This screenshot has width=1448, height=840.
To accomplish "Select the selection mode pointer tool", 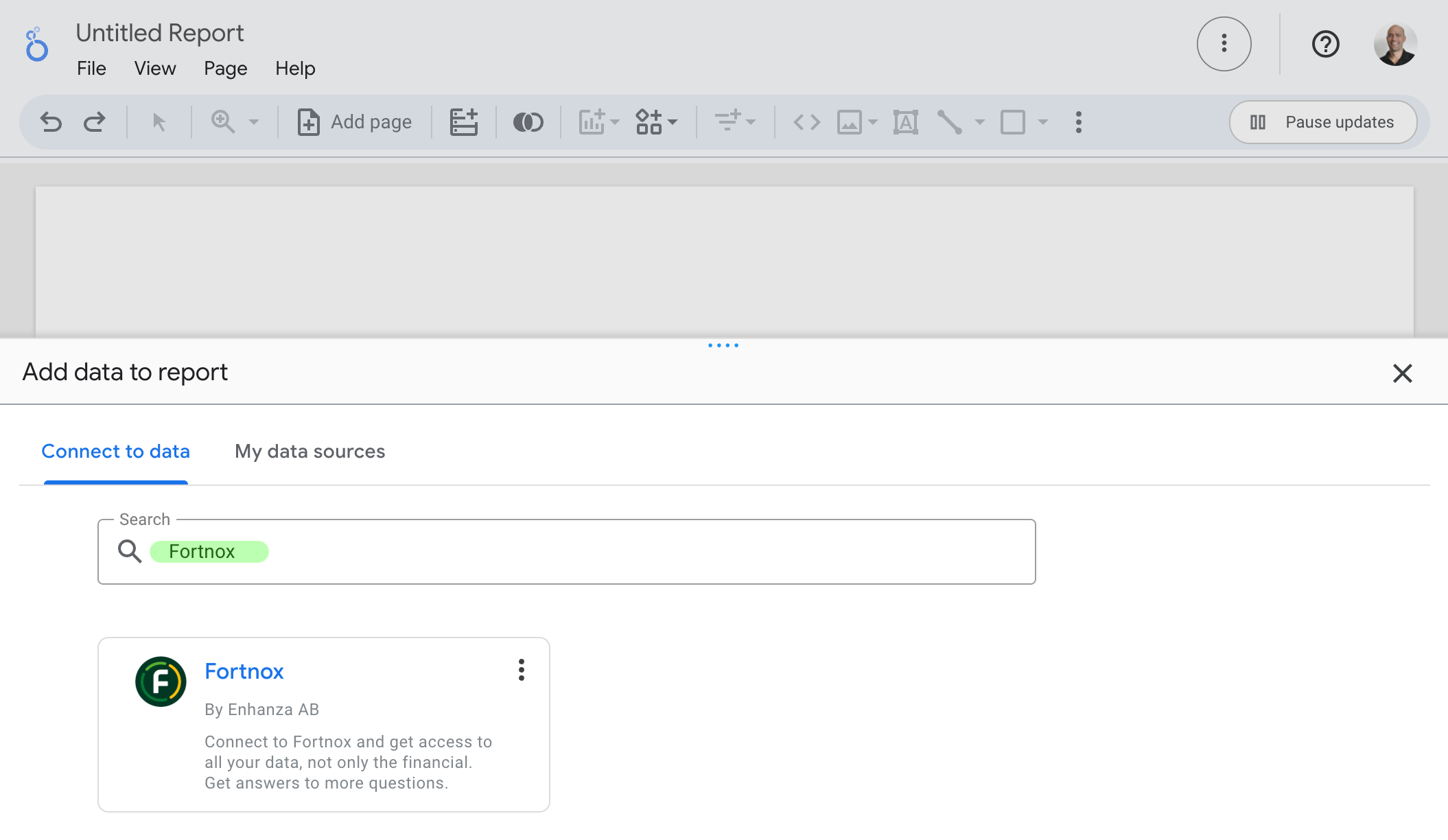I will [159, 122].
